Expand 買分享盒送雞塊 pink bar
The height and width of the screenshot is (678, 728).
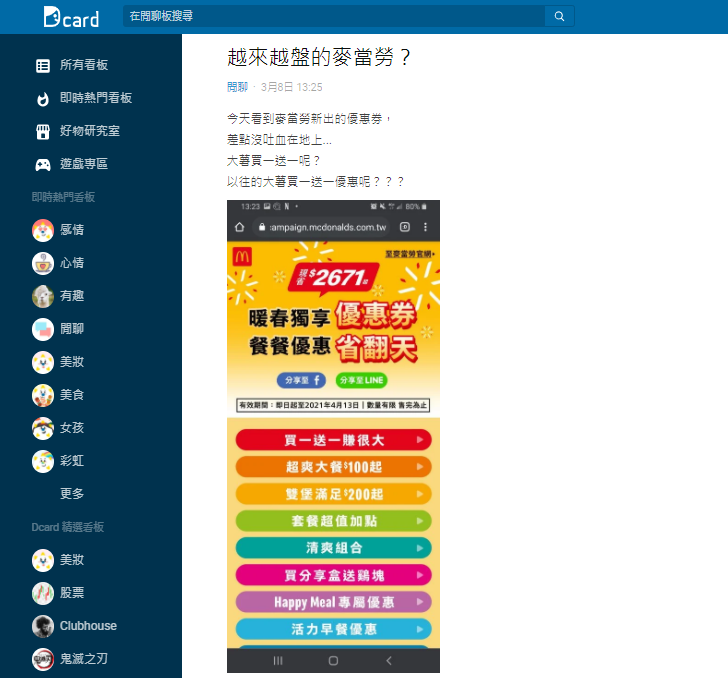(333, 575)
